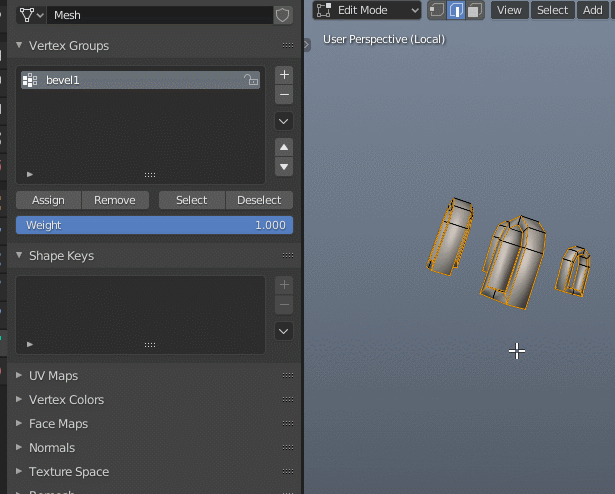The image size is (615, 494).
Task: Add a new vertex group
Action: (x=284, y=75)
